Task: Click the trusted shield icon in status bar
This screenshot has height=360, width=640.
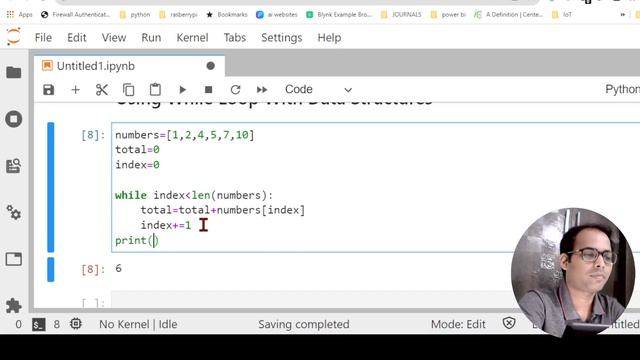Action: (509, 324)
